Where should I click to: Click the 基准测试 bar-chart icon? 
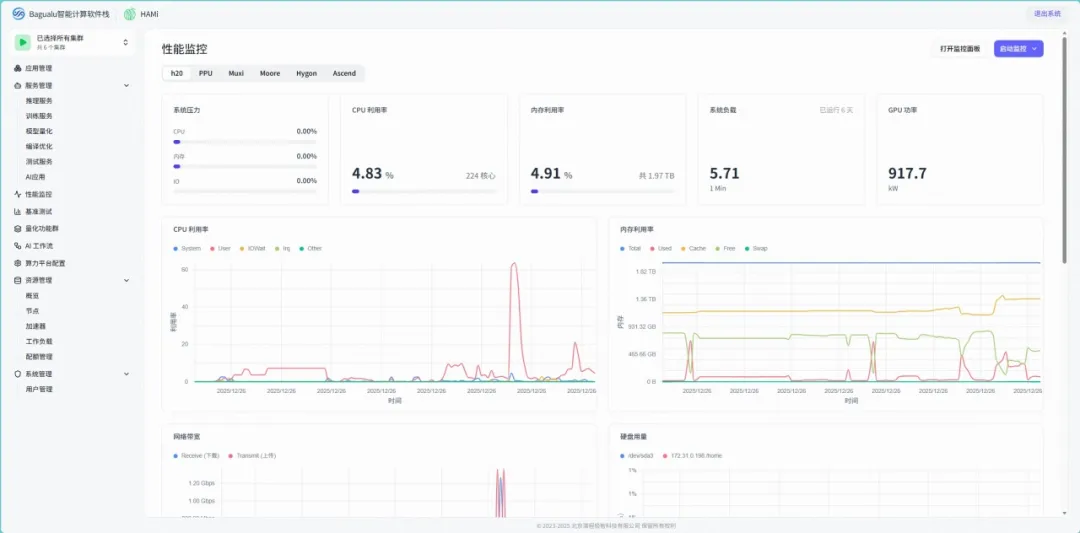tap(17, 211)
